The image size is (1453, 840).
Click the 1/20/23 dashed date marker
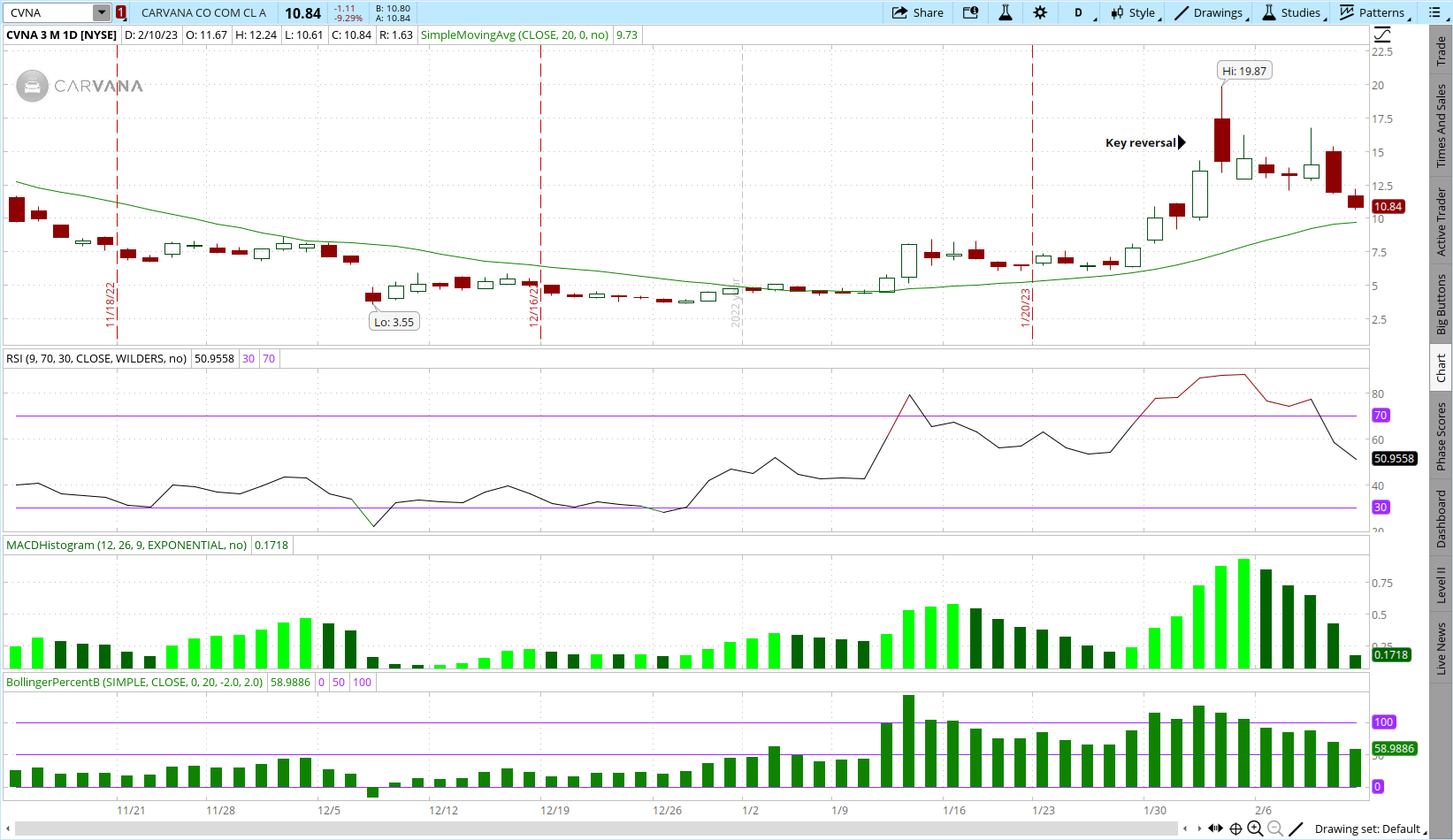click(x=1026, y=308)
